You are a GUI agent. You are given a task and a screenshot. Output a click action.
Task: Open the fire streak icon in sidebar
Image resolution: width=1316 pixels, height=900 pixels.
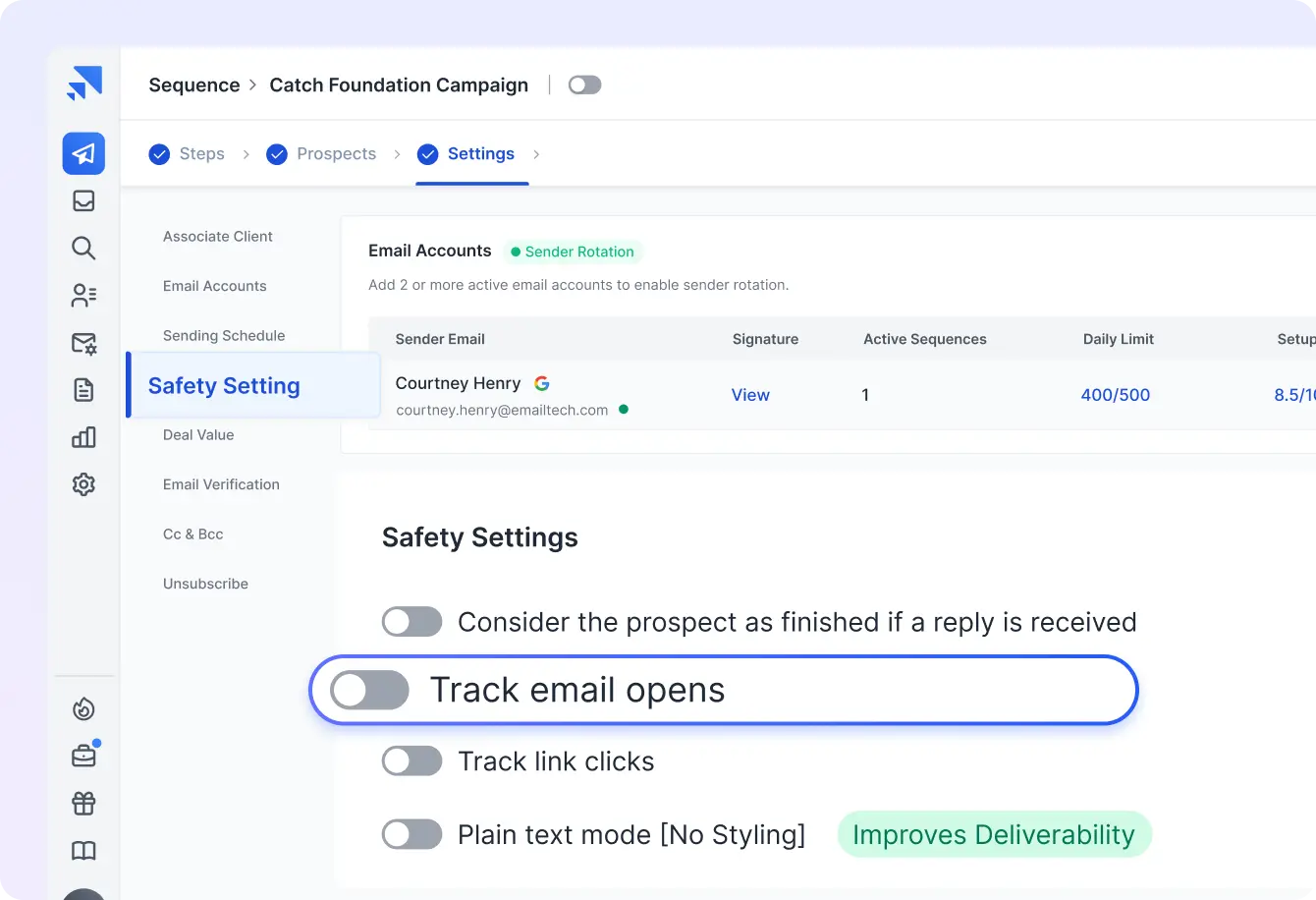click(x=83, y=707)
